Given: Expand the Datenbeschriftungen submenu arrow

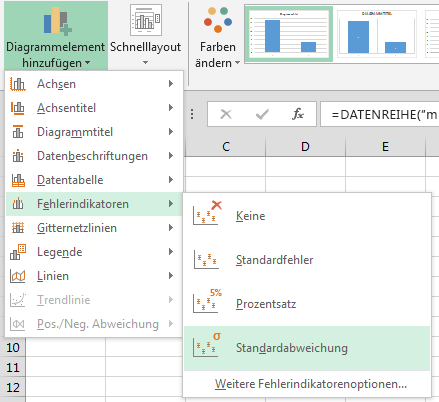Looking at the screenshot, I should click(x=171, y=156).
